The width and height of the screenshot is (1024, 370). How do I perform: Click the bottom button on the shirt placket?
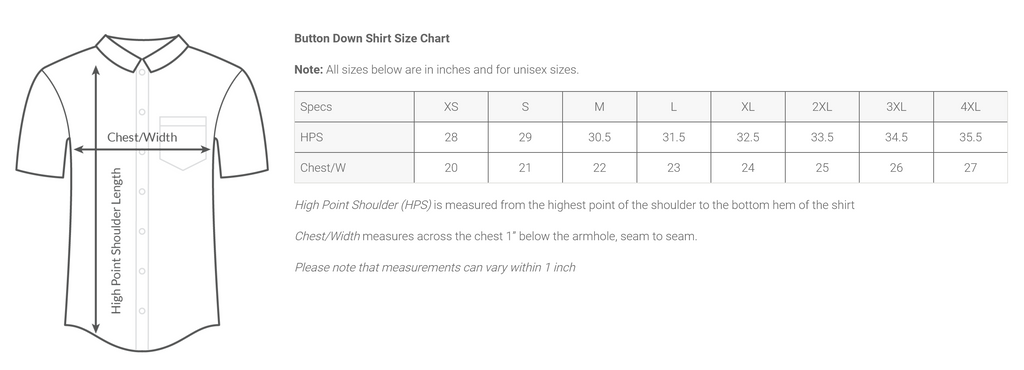click(x=142, y=311)
